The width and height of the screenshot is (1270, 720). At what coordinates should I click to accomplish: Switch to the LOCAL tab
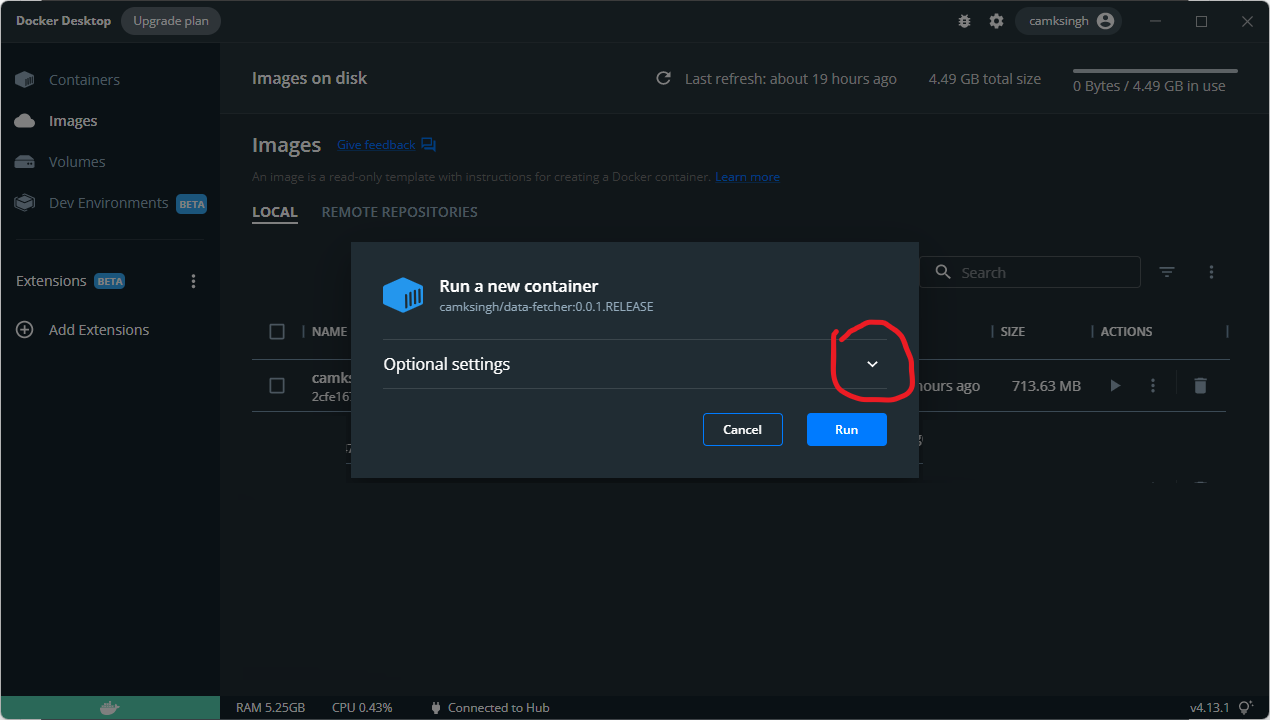[275, 212]
